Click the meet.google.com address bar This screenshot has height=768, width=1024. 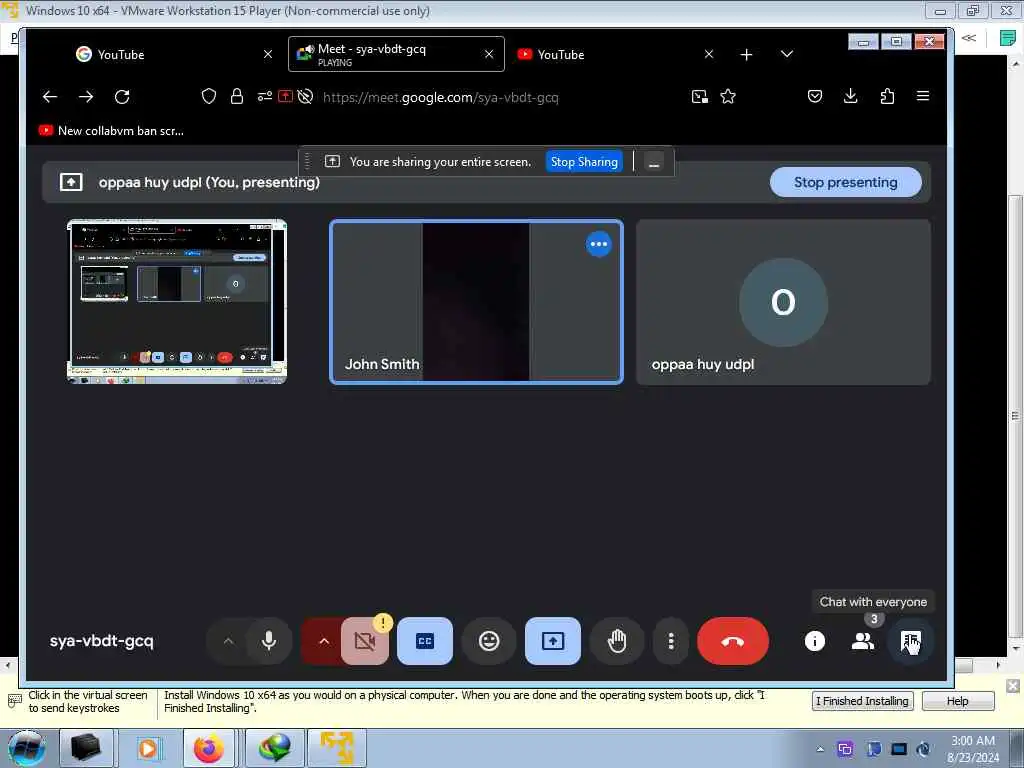click(441, 97)
